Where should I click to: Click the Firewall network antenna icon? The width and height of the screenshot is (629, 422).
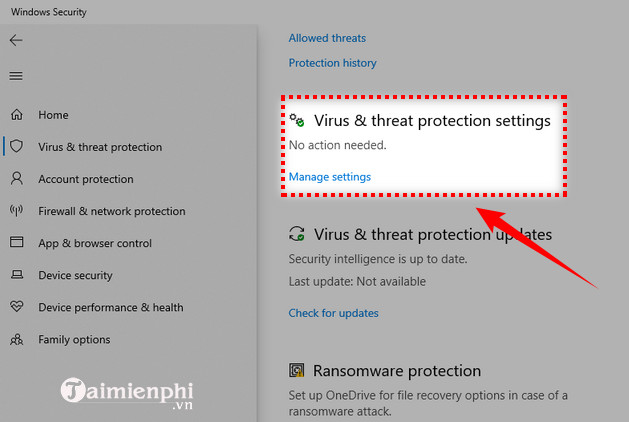17,211
